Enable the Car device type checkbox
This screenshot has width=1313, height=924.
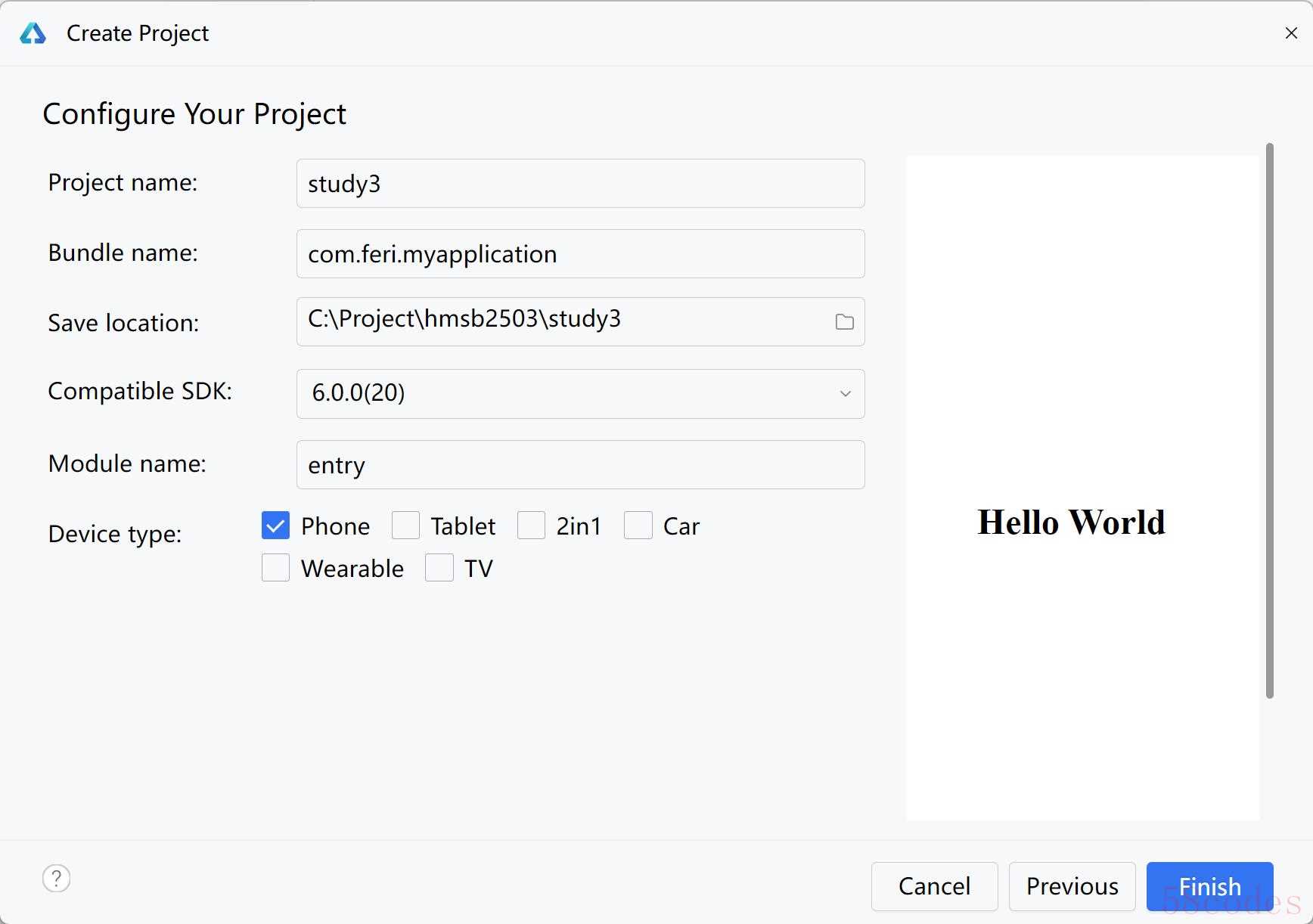[x=638, y=526]
